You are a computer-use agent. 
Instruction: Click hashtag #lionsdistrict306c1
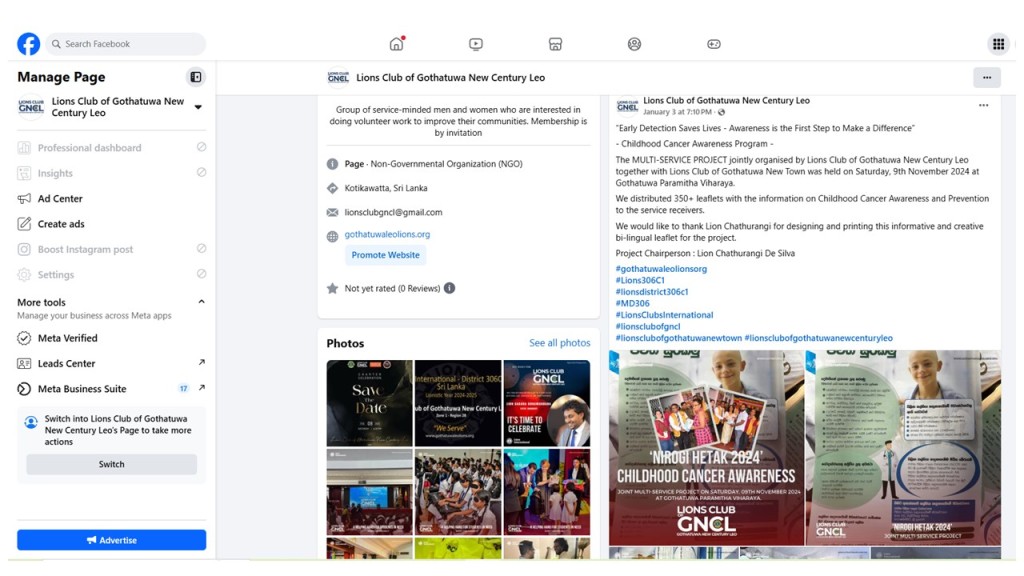(652, 292)
